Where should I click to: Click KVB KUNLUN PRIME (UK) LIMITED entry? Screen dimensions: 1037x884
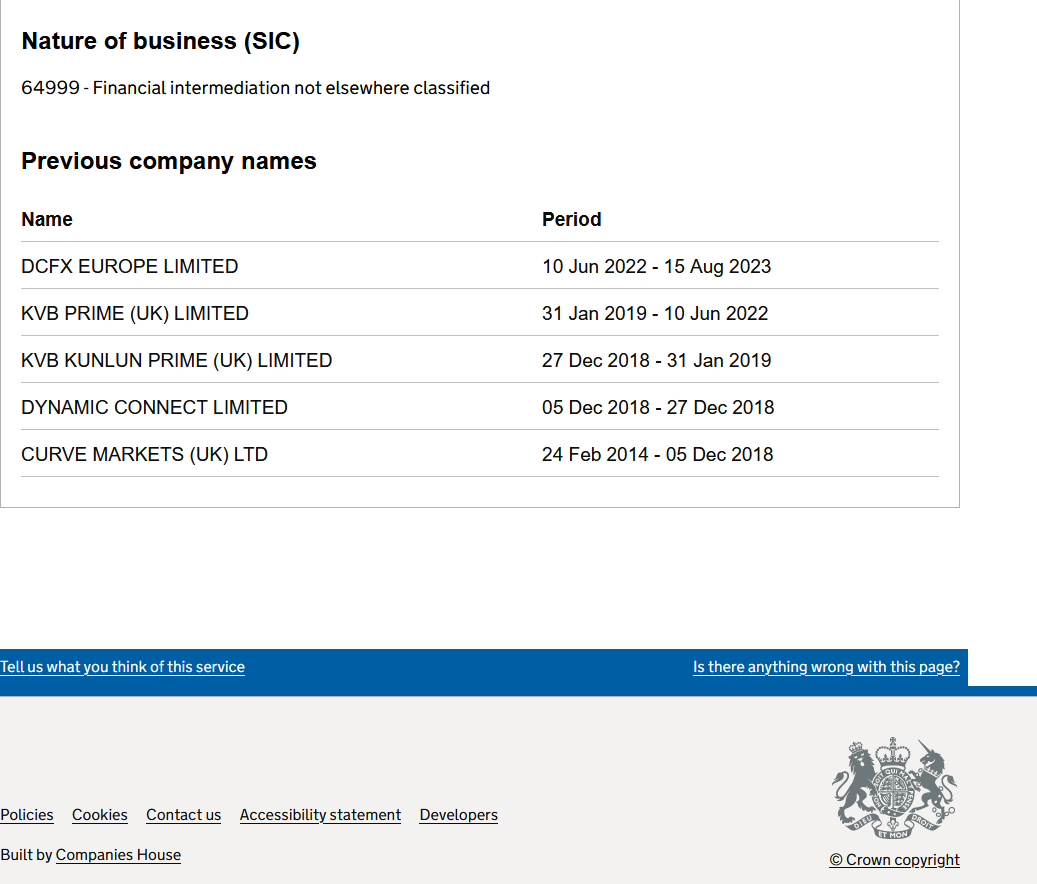point(176,361)
